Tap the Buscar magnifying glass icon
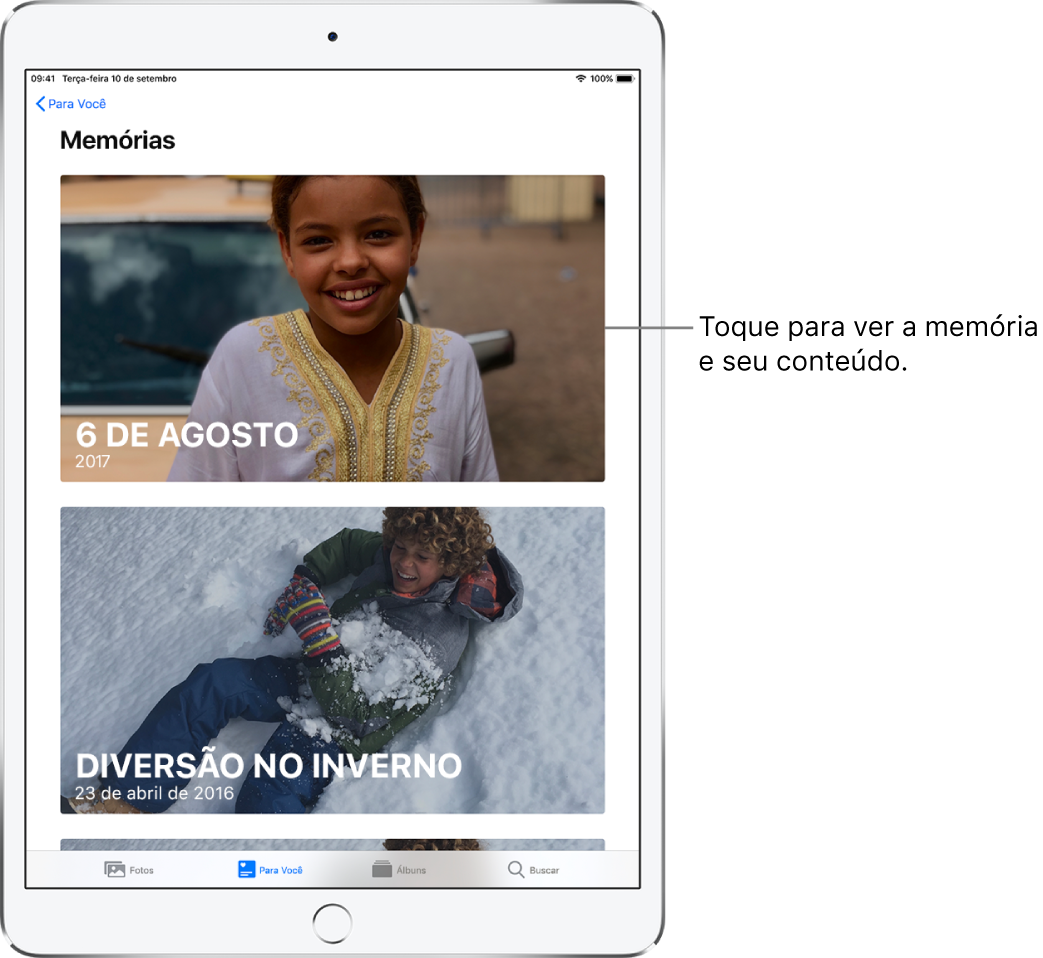The height and width of the screenshot is (958, 1043). pyautogui.click(x=516, y=870)
